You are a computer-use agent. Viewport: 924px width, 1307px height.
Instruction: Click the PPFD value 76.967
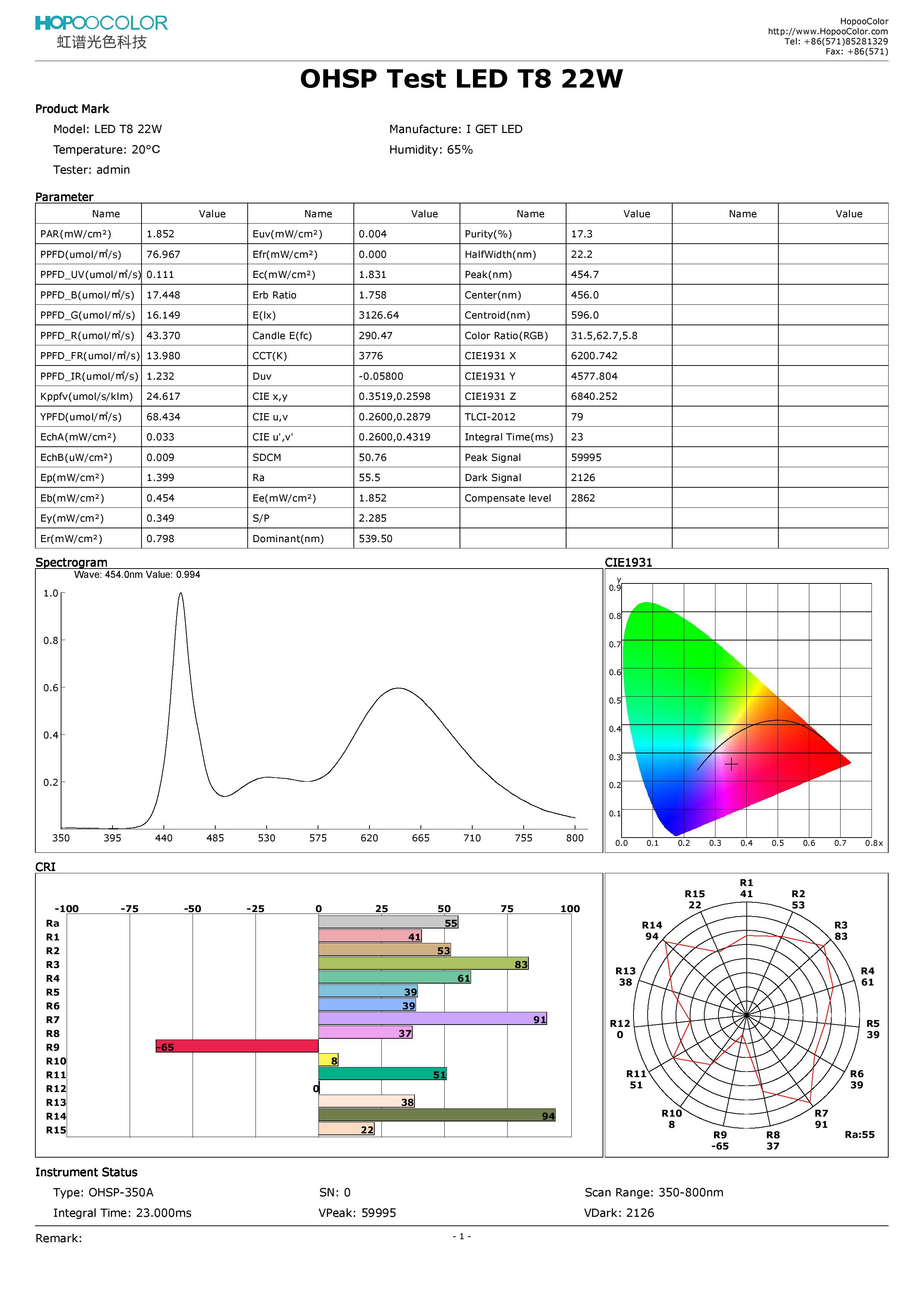[163, 254]
